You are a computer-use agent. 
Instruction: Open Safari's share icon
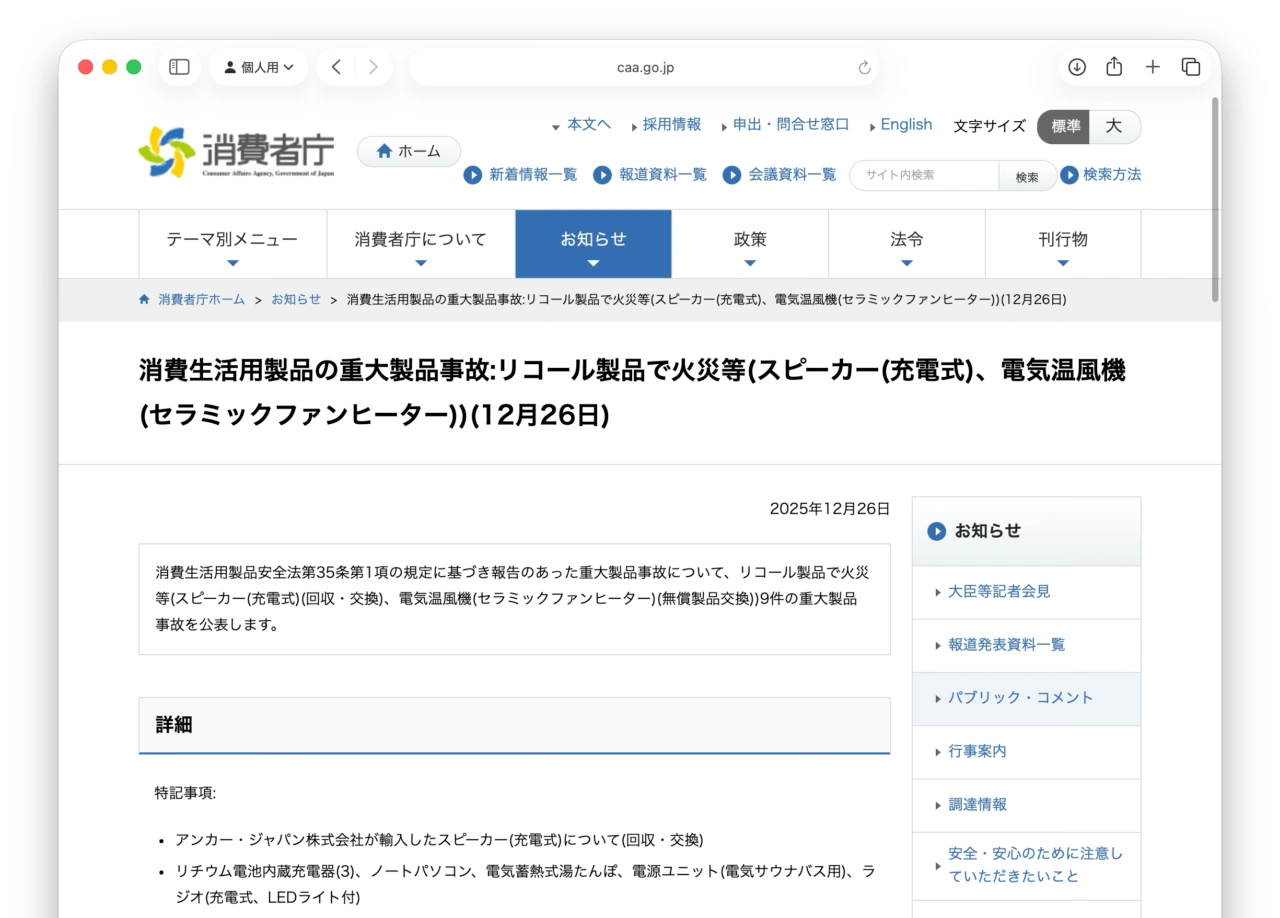(1114, 67)
